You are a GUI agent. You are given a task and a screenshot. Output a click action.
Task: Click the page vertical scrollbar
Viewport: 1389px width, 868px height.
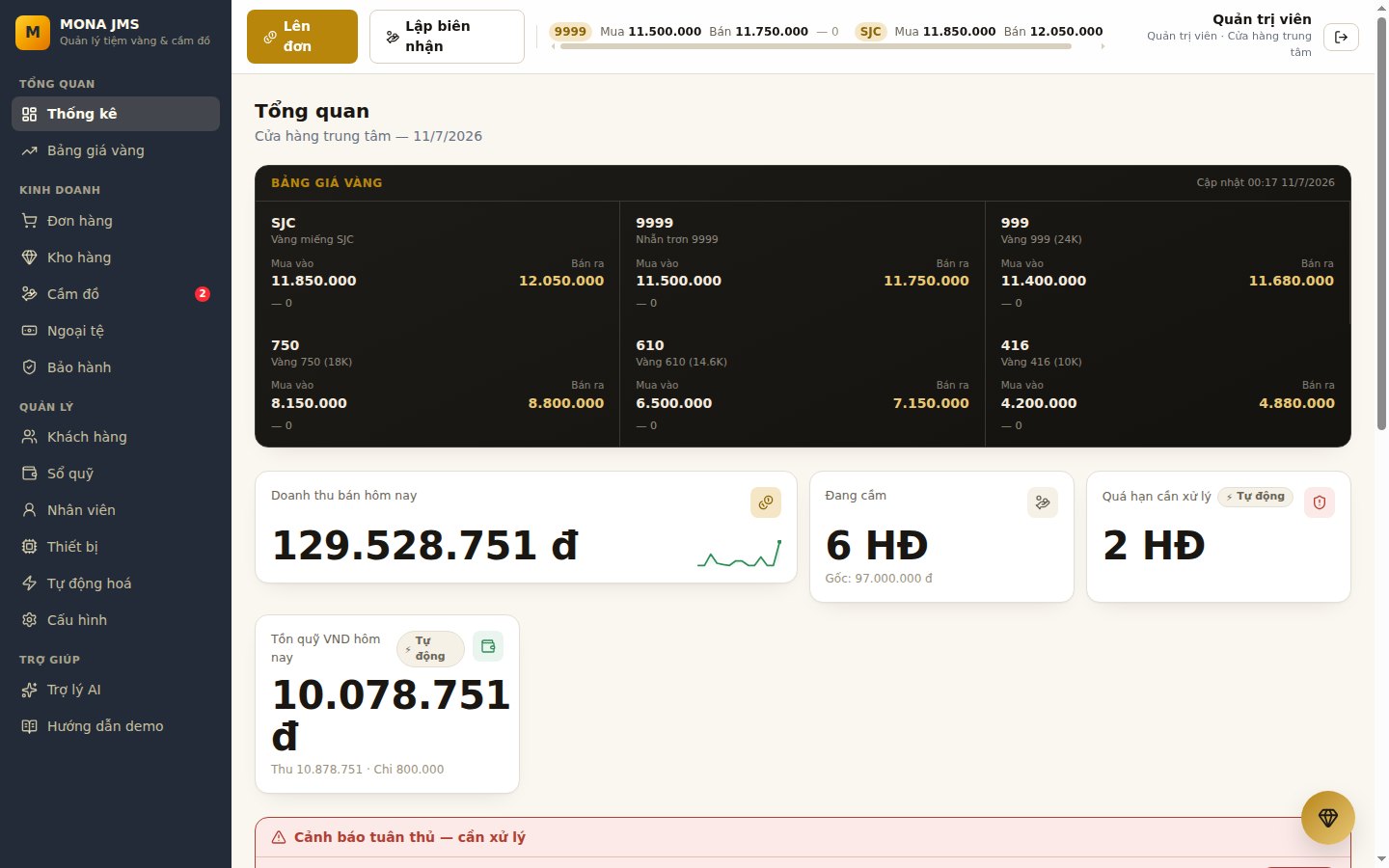[1381, 222]
